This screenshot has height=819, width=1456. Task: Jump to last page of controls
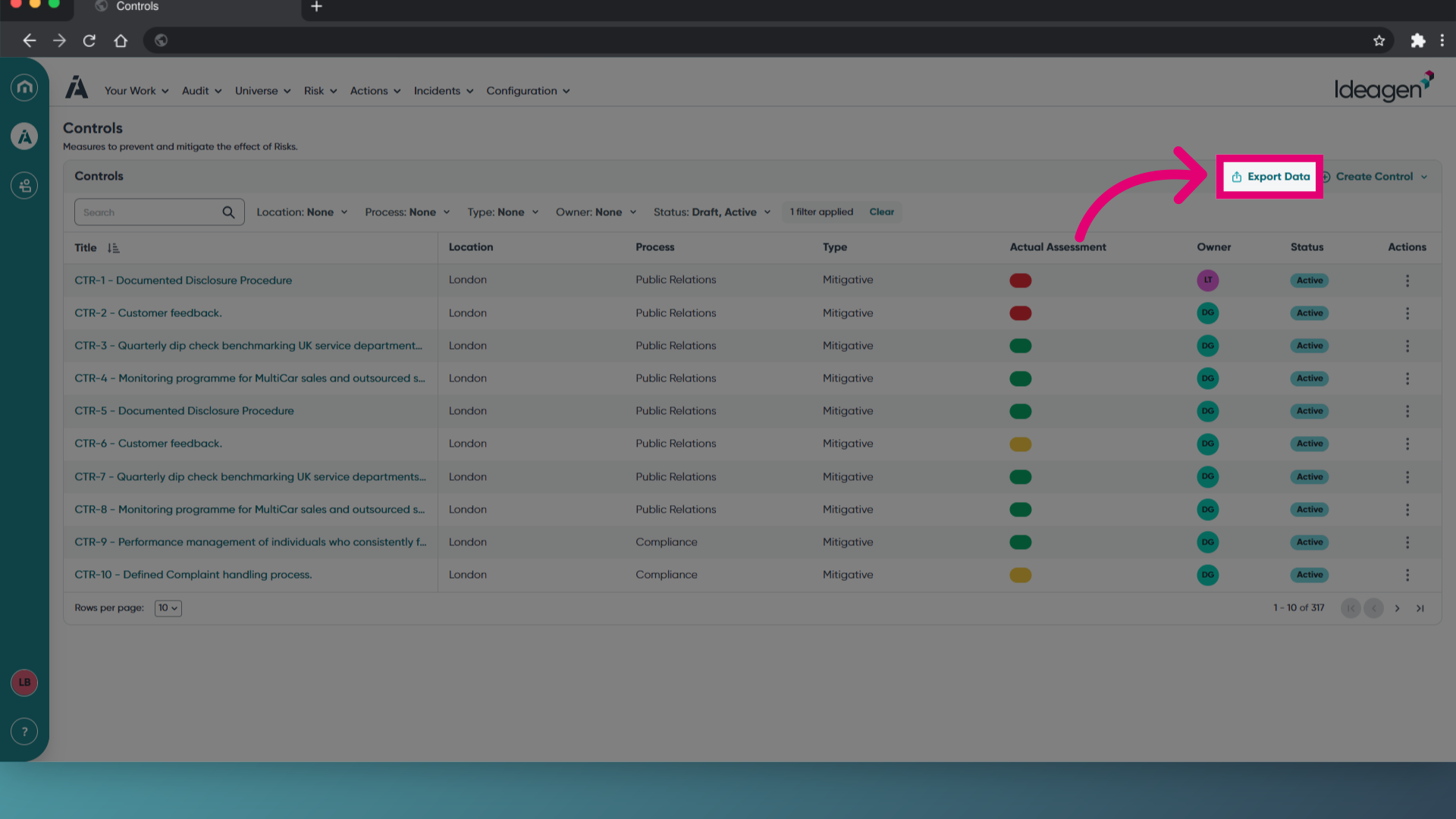(1420, 608)
